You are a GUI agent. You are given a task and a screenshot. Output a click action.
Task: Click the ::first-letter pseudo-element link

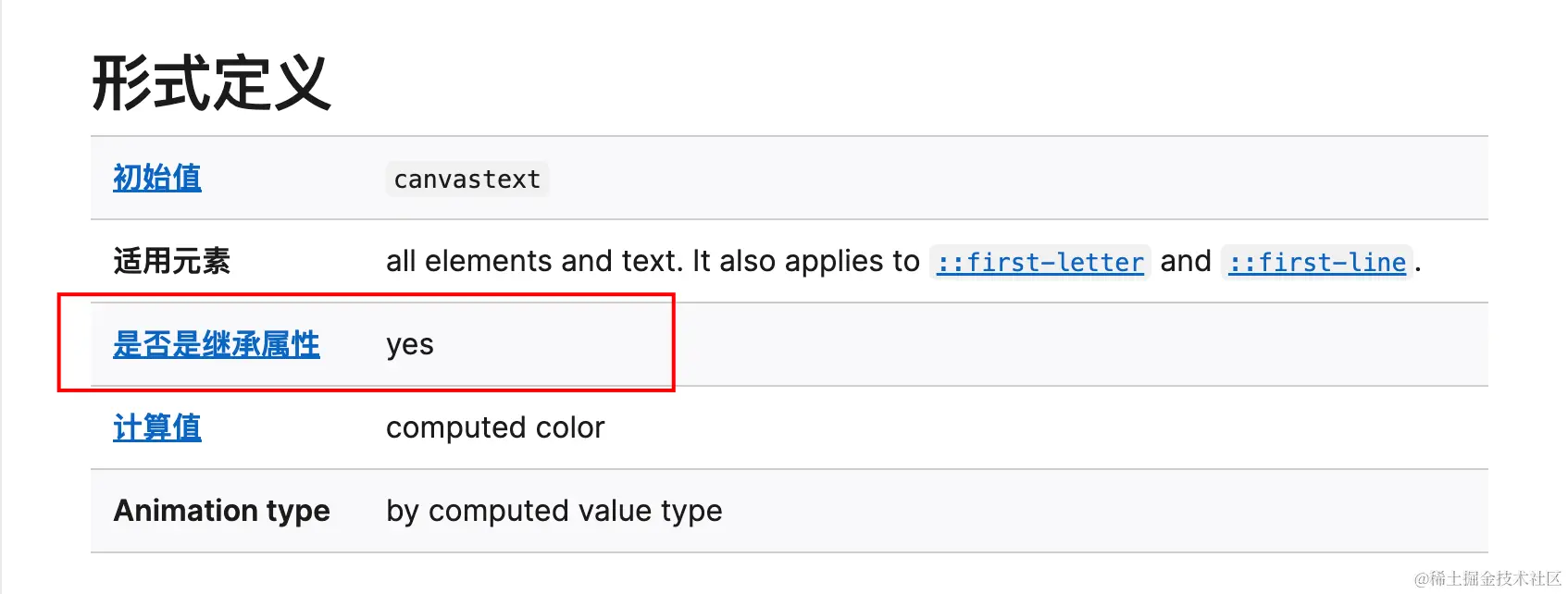(x=1039, y=263)
